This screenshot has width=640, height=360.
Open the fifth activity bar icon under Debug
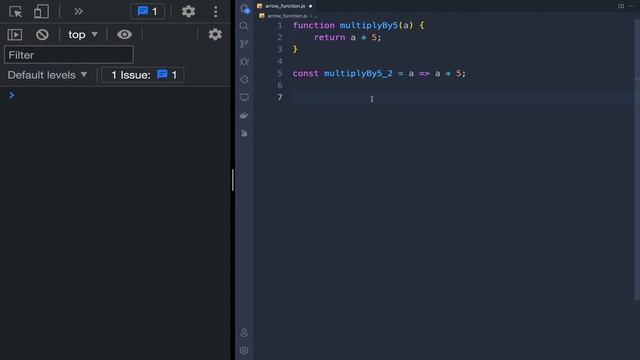point(244,80)
